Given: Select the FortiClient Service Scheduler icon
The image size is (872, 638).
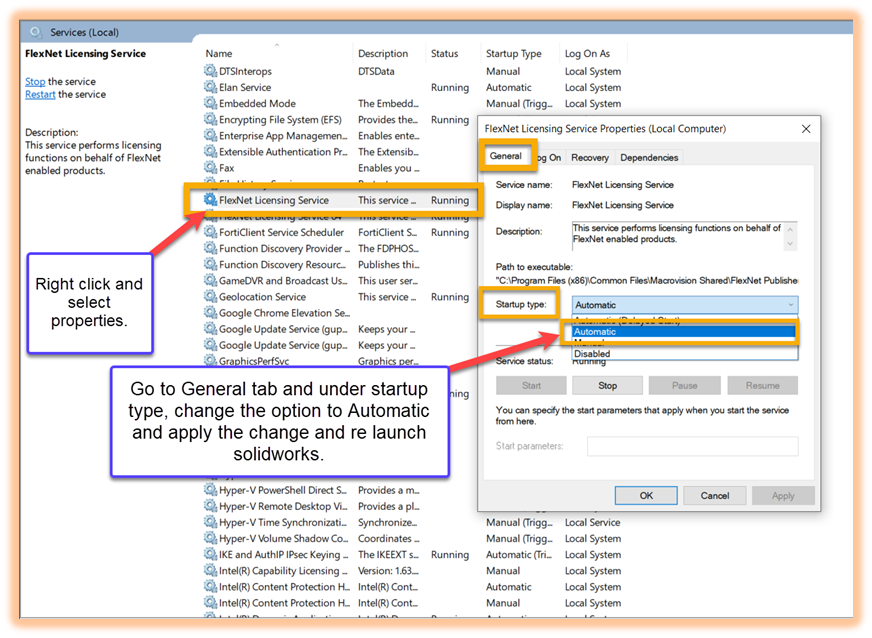Looking at the screenshot, I should pyautogui.click(x=210, y=232).
